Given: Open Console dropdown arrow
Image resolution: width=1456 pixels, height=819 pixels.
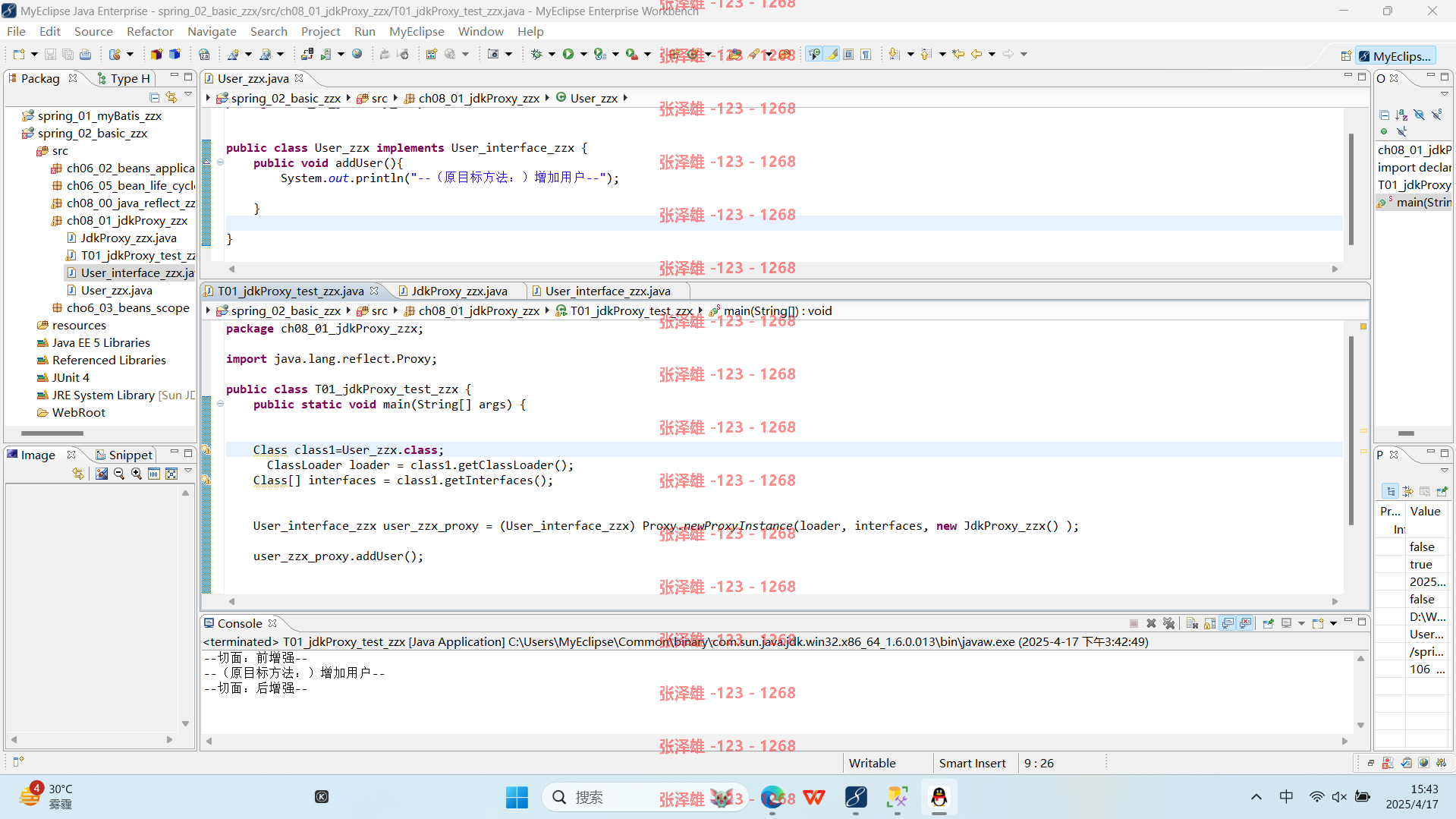Looking at the screenshot, I should [1301, 623].
